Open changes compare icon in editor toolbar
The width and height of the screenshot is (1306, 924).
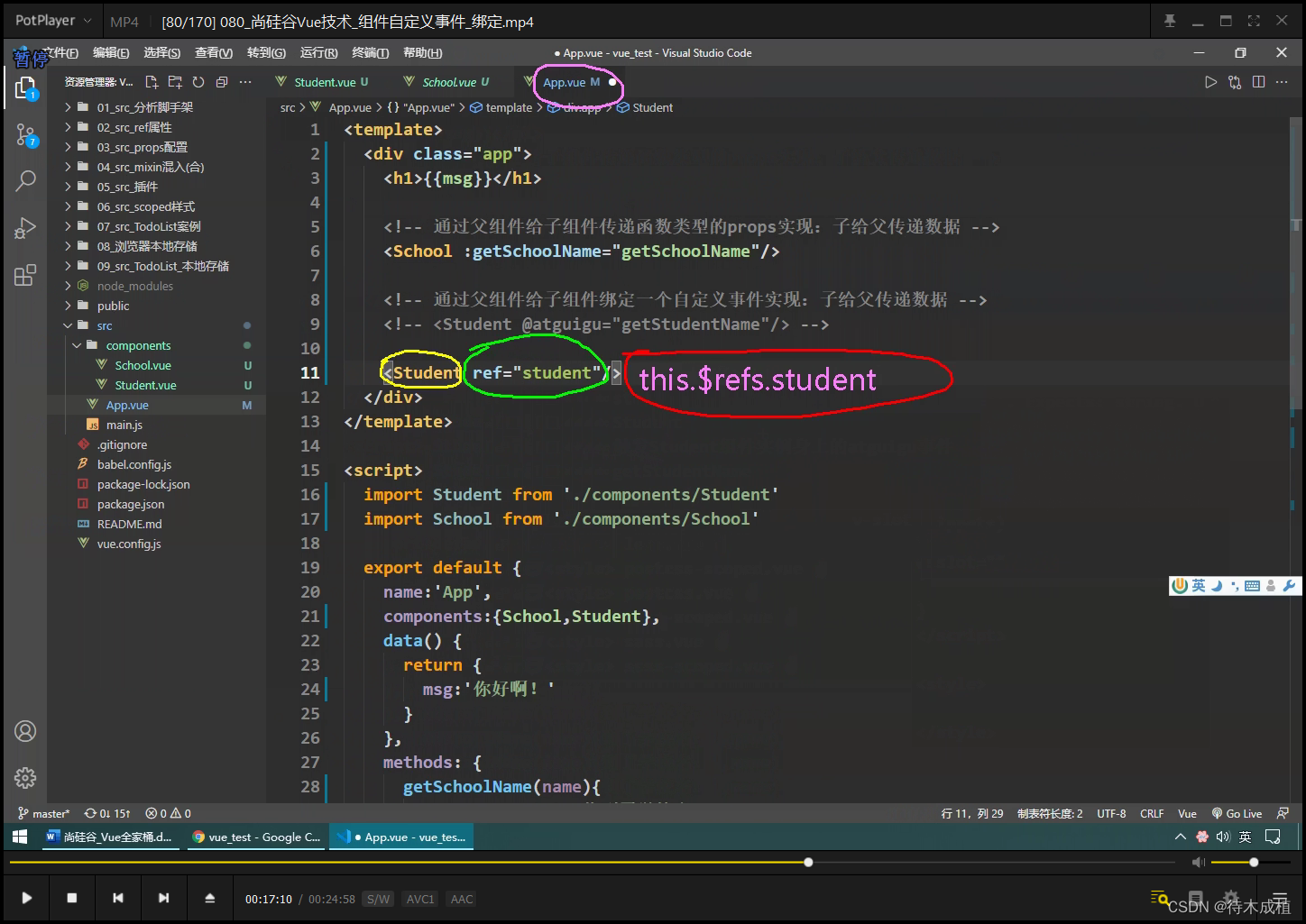[1235, 82]
